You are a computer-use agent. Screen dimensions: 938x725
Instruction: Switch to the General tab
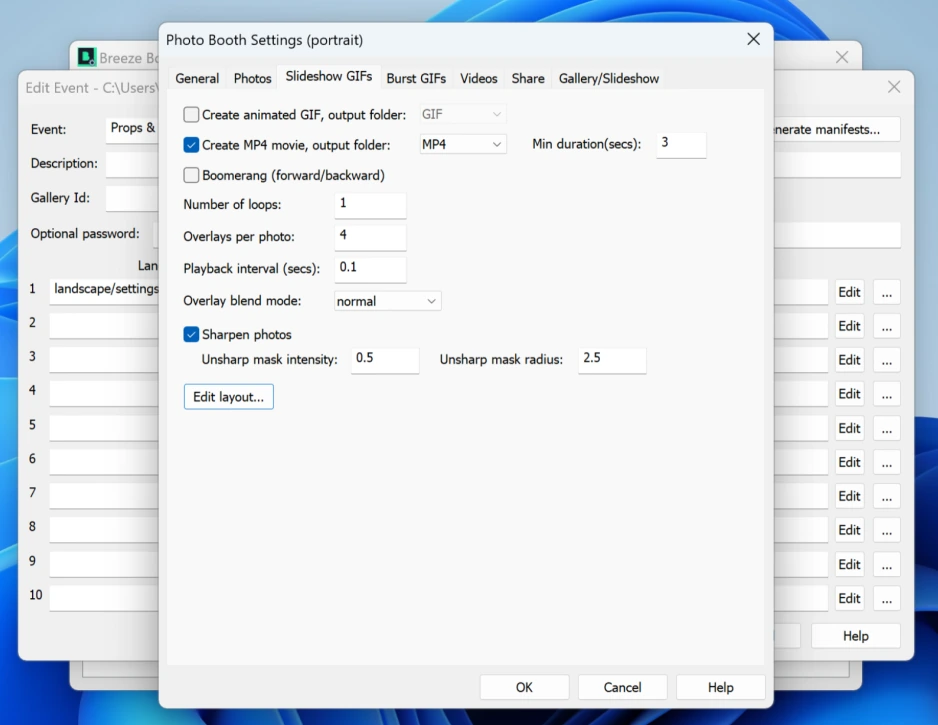point(197,78)
